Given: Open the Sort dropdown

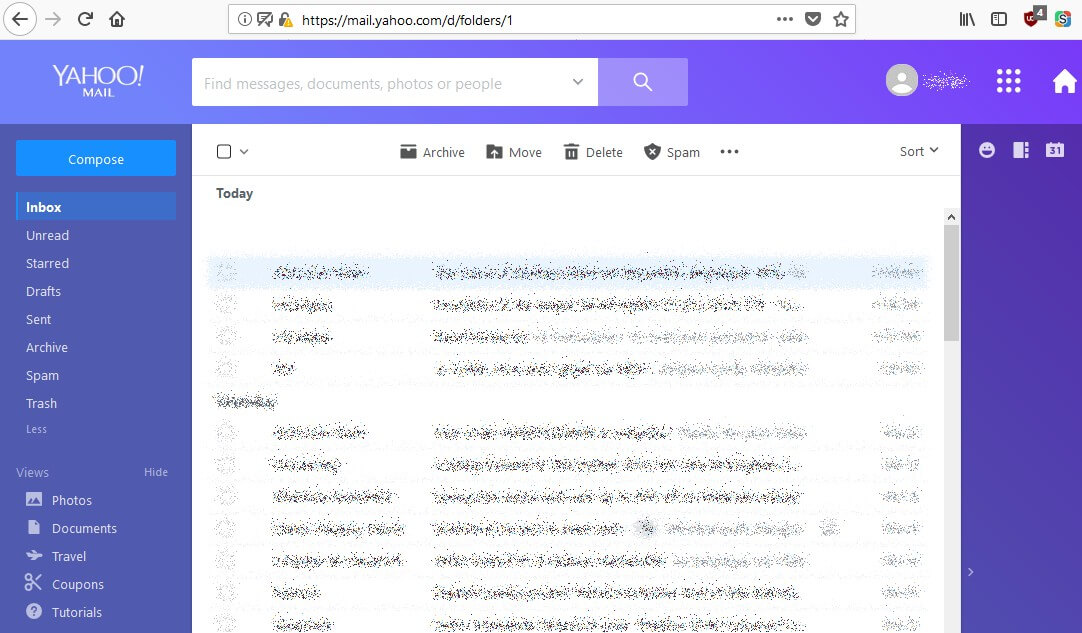Looking at the screenshot, I should pyautogui.click(x=918, y=151).
